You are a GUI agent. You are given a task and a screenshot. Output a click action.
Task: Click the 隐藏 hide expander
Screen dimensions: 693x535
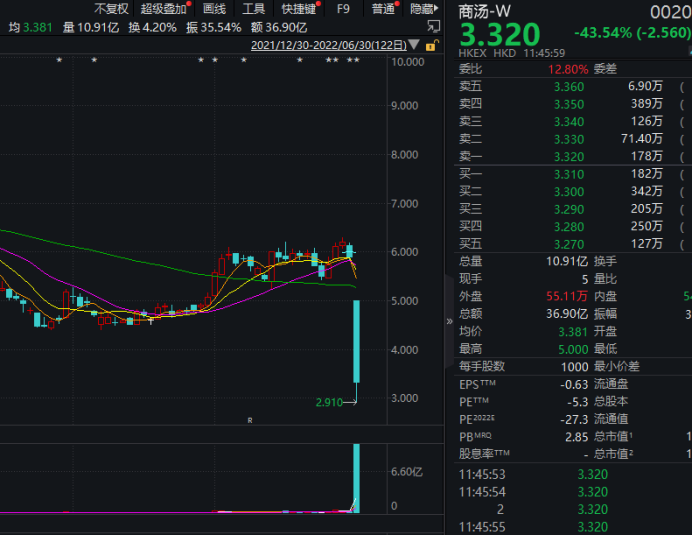click(x=423, y=8)
